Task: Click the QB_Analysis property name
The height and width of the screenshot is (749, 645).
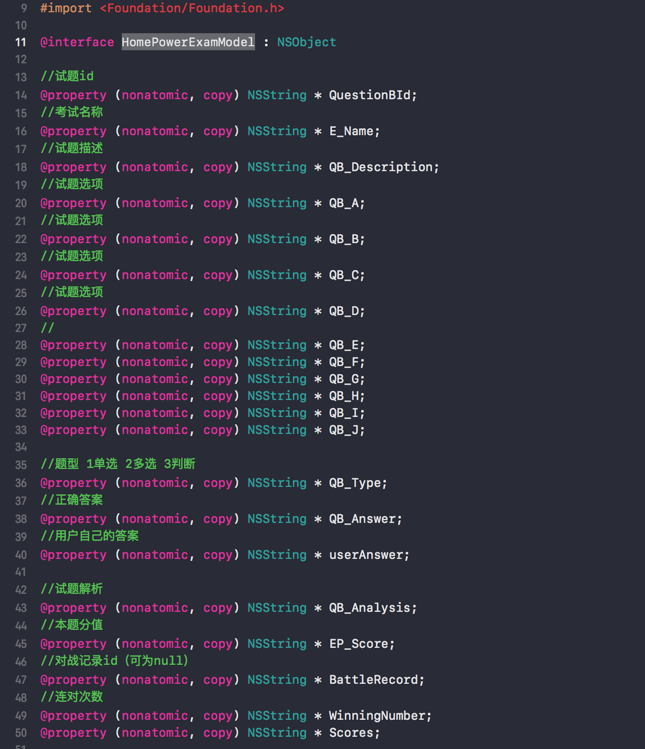Action: (369, 608)
